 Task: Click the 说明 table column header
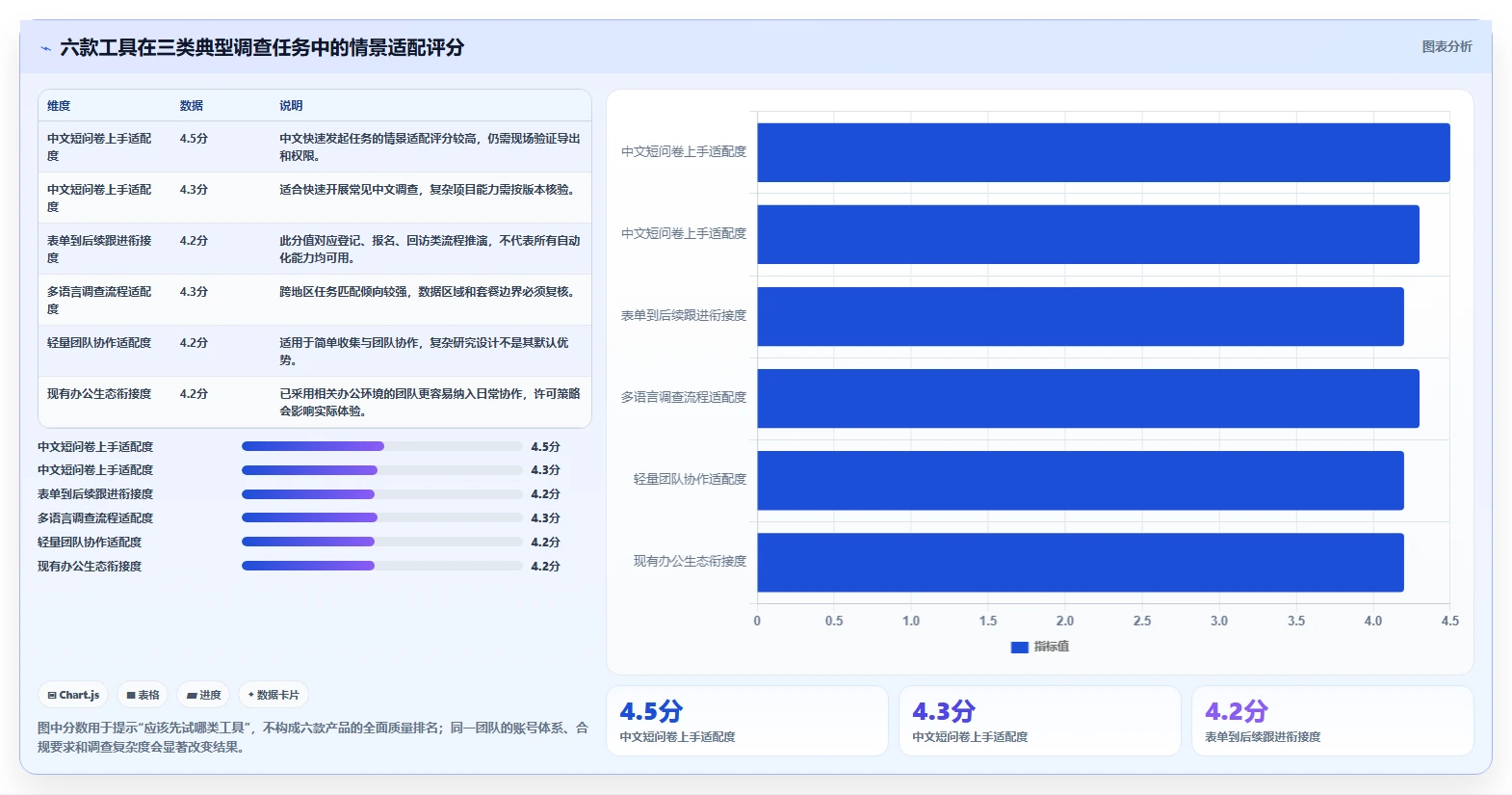(x=291, y=106)
